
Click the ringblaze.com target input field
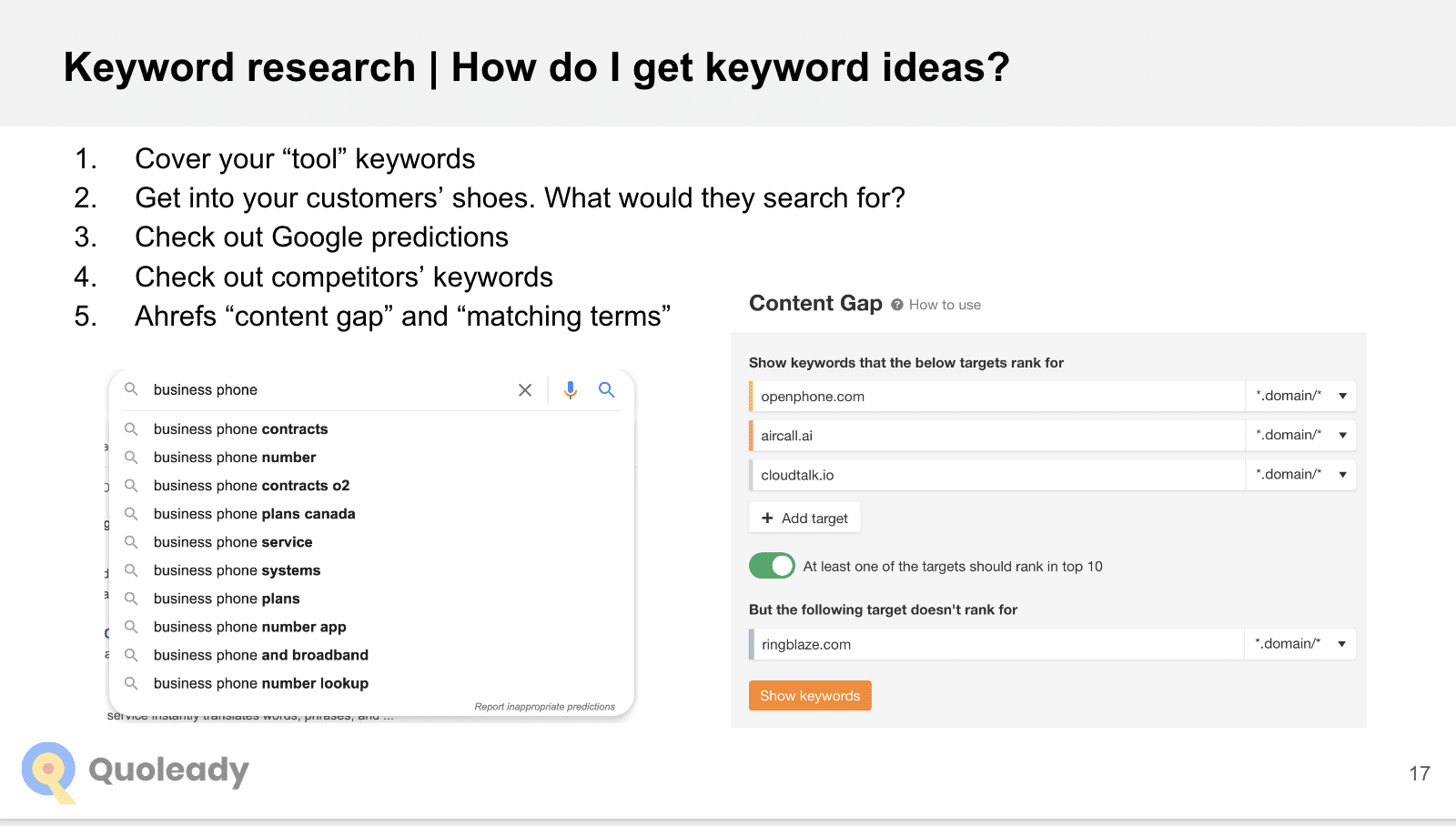click(996, 644)
